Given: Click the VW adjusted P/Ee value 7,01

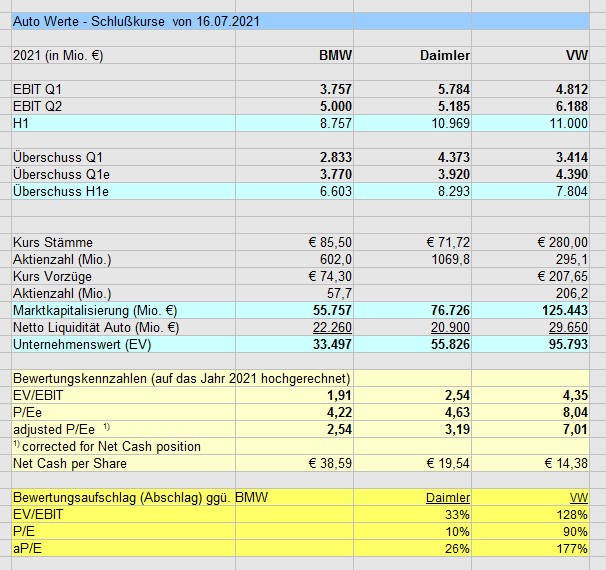Looking at the screenshot, I should 574,429.
